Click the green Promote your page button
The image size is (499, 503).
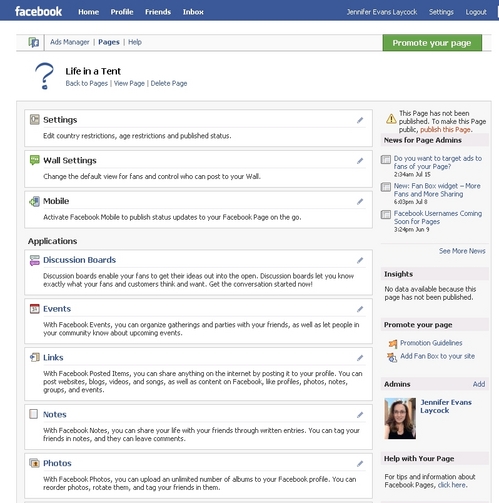click(432, 43)
